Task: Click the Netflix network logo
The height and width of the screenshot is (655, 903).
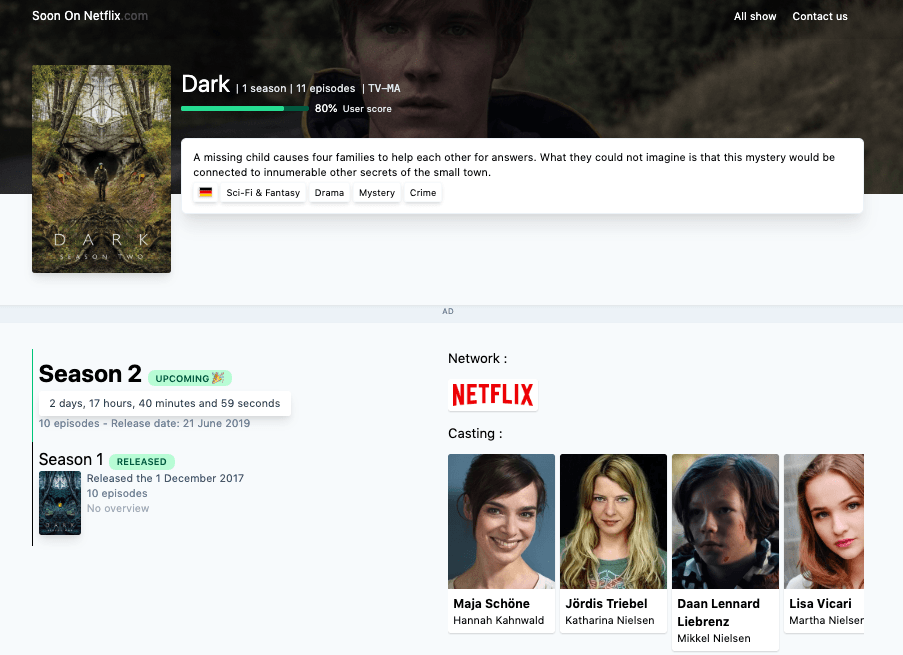Action: point(493,395)
